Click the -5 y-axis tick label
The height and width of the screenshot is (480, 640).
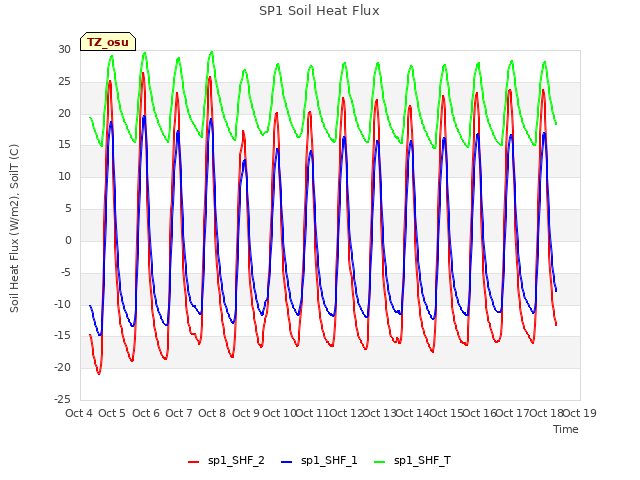[66, 272]
